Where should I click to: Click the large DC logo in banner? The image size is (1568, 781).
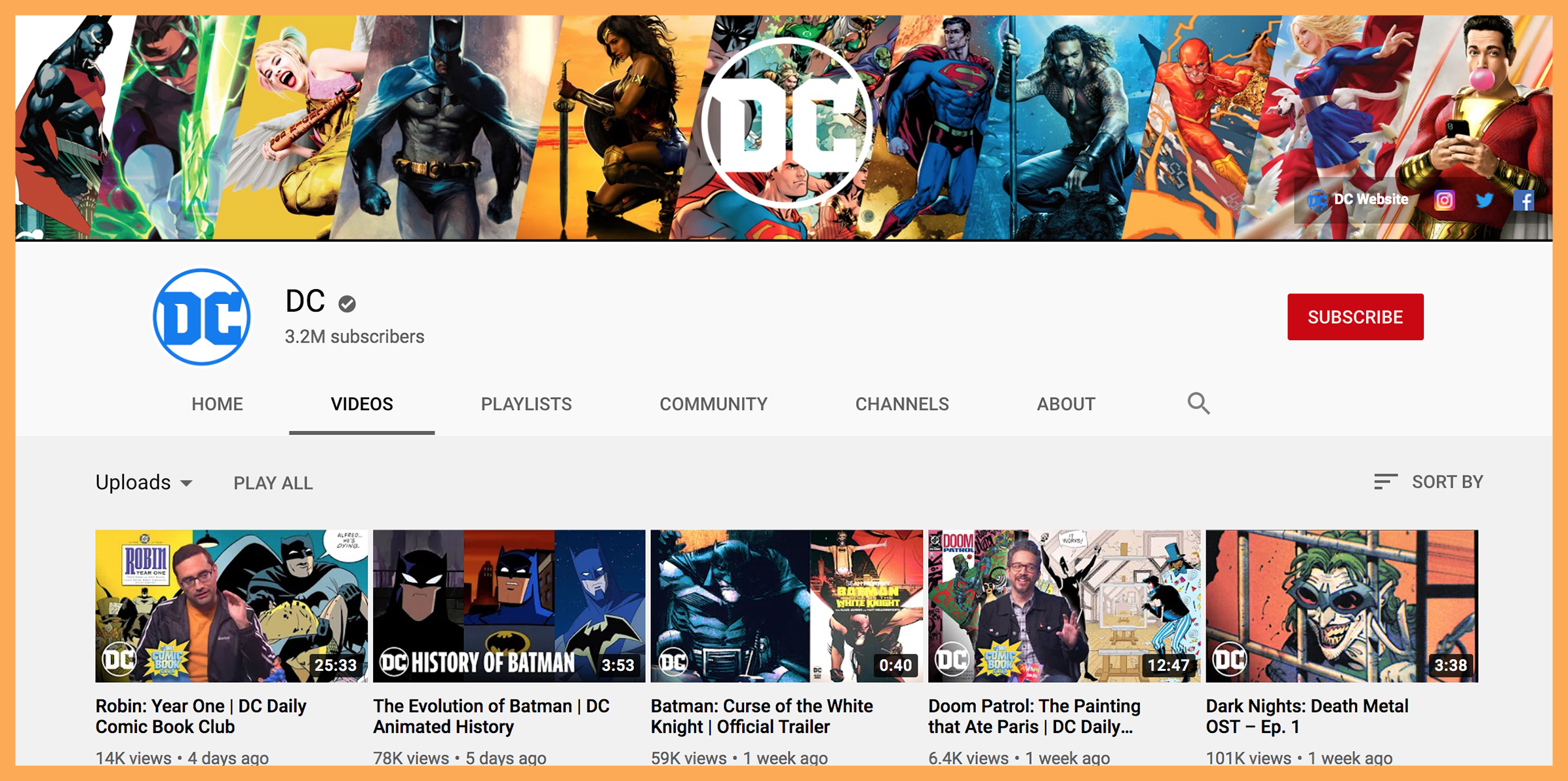[x=787, y=123]
